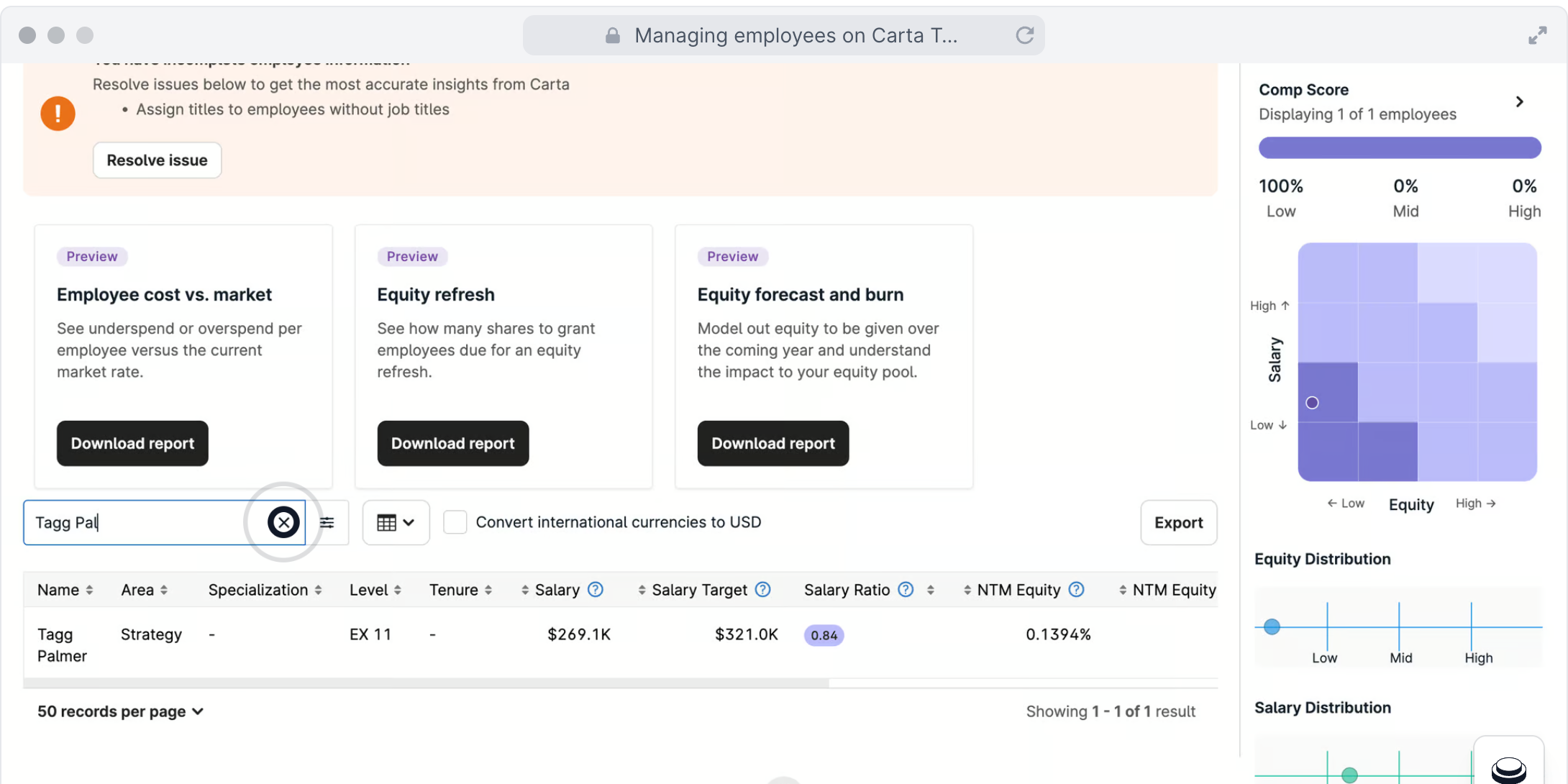The image size is (1568, 784).
Task: Click the NTM Equity help icon
Action: 1076,590
